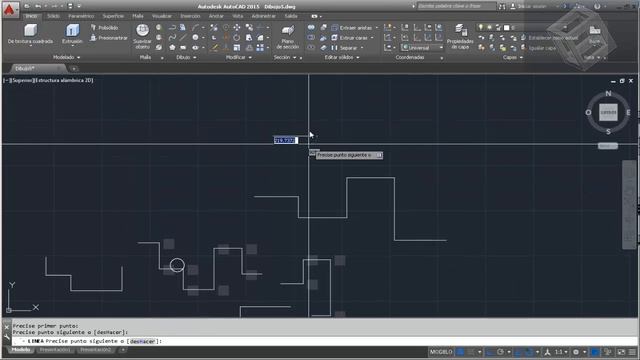The image size is (640, 360).
Task: Click the viewport controls label Superior
Action: [22, 80]
